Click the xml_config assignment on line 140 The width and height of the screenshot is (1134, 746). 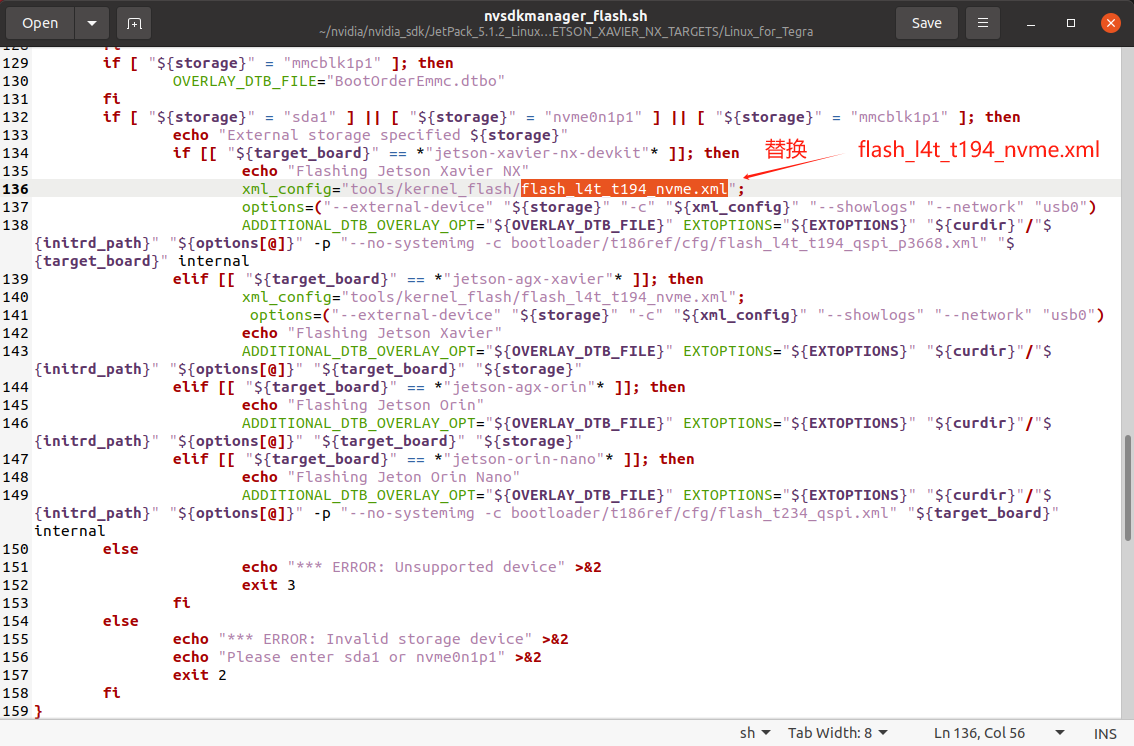pyautogui.click(x=493, y=297)
